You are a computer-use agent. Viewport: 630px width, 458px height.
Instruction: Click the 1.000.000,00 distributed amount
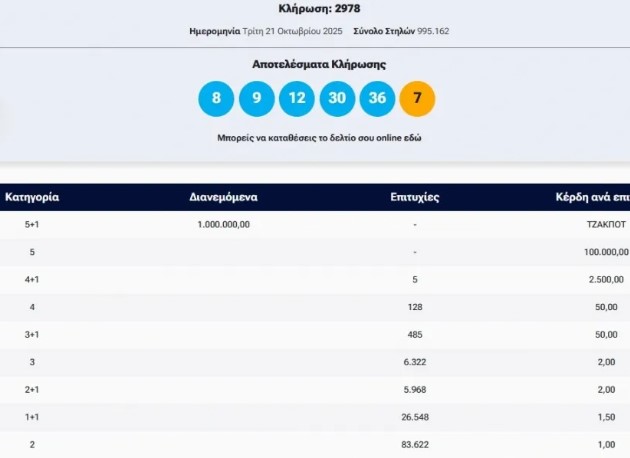pos(224,224)
